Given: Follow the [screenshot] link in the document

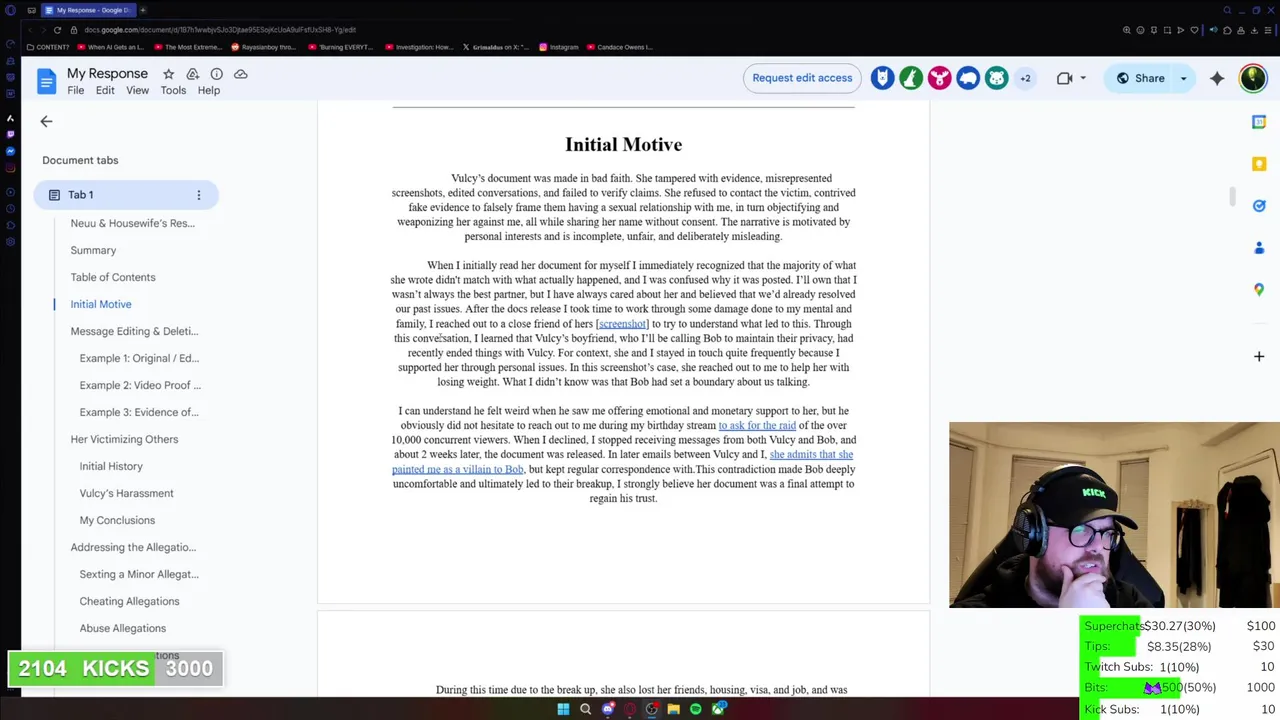Looking at the screenshot, I should pyautogui.click(x=622, y=324).
